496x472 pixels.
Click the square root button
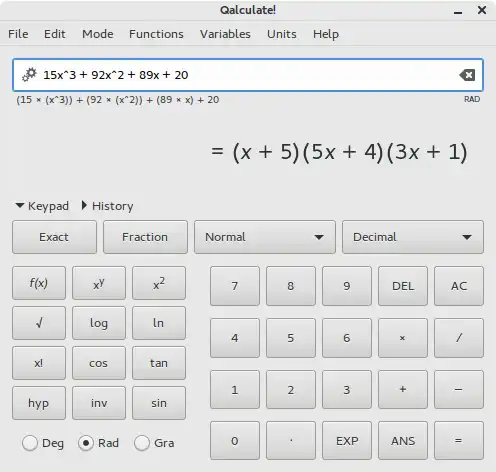click(x=39, y=323)
